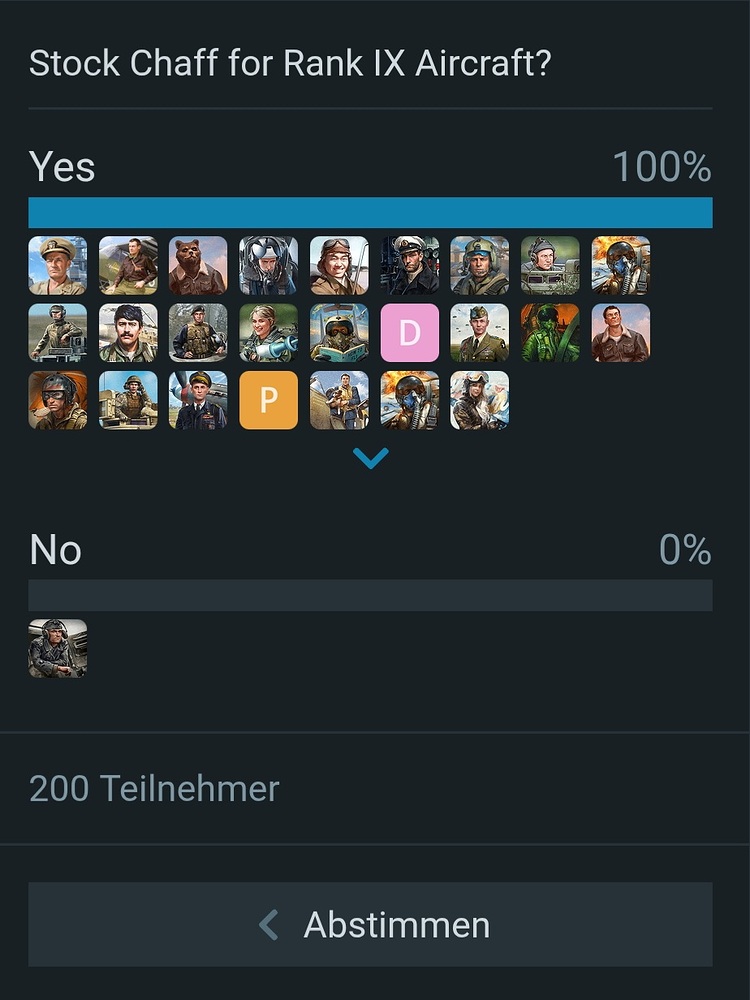Click the green toy soldier avatar
Screen dimensions: 750x1000
pyautogui.click(x=550, y=333)
